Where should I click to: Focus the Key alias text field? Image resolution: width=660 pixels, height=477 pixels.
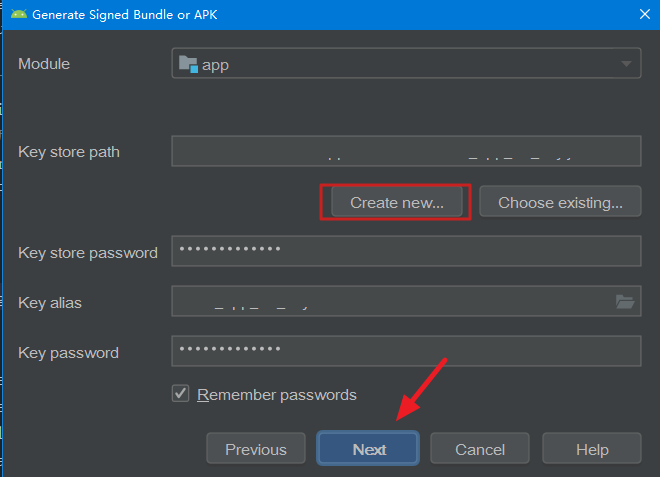point(391,301)
